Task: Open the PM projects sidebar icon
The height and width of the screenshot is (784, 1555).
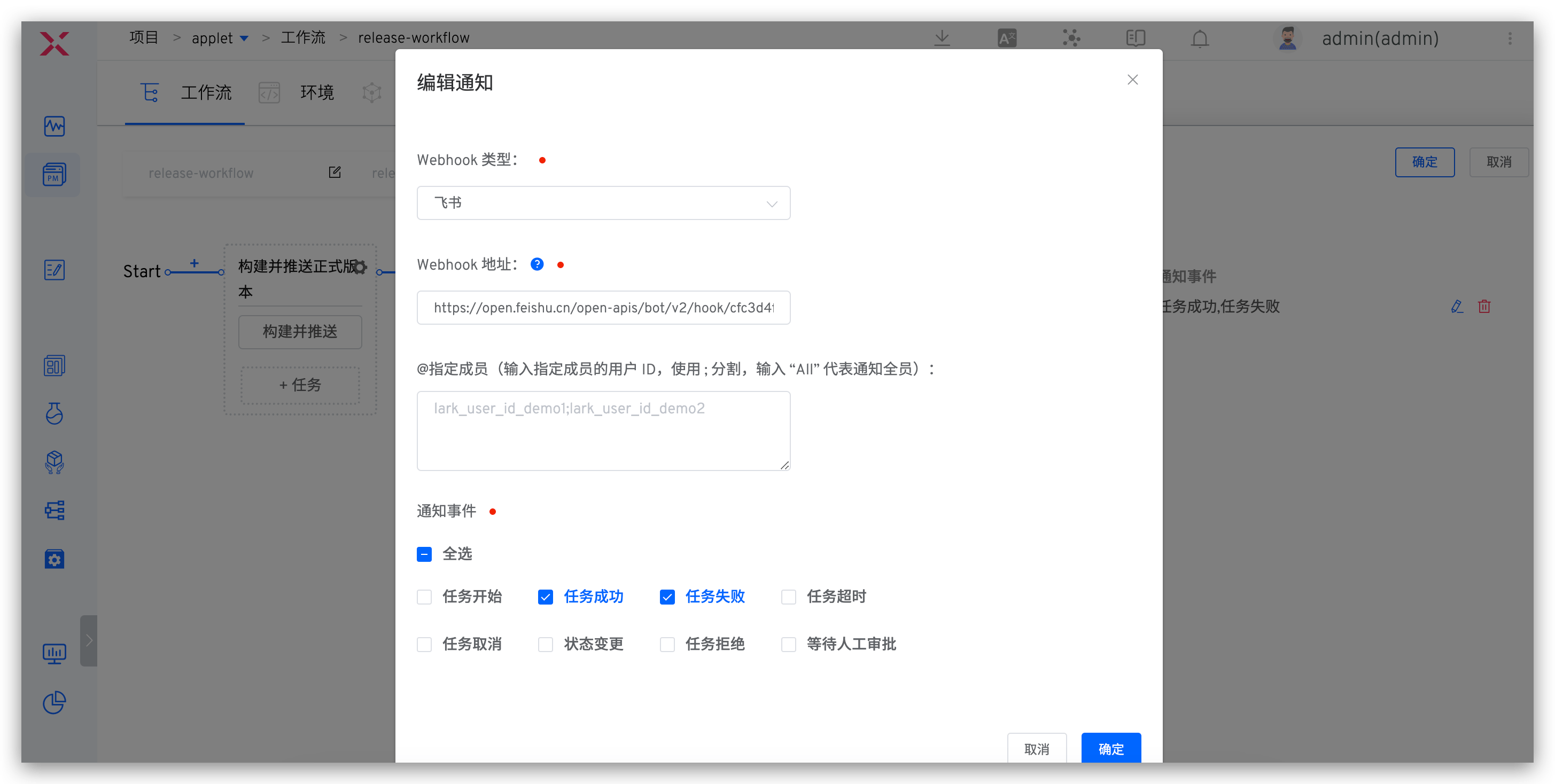Action: click(55, 174)
